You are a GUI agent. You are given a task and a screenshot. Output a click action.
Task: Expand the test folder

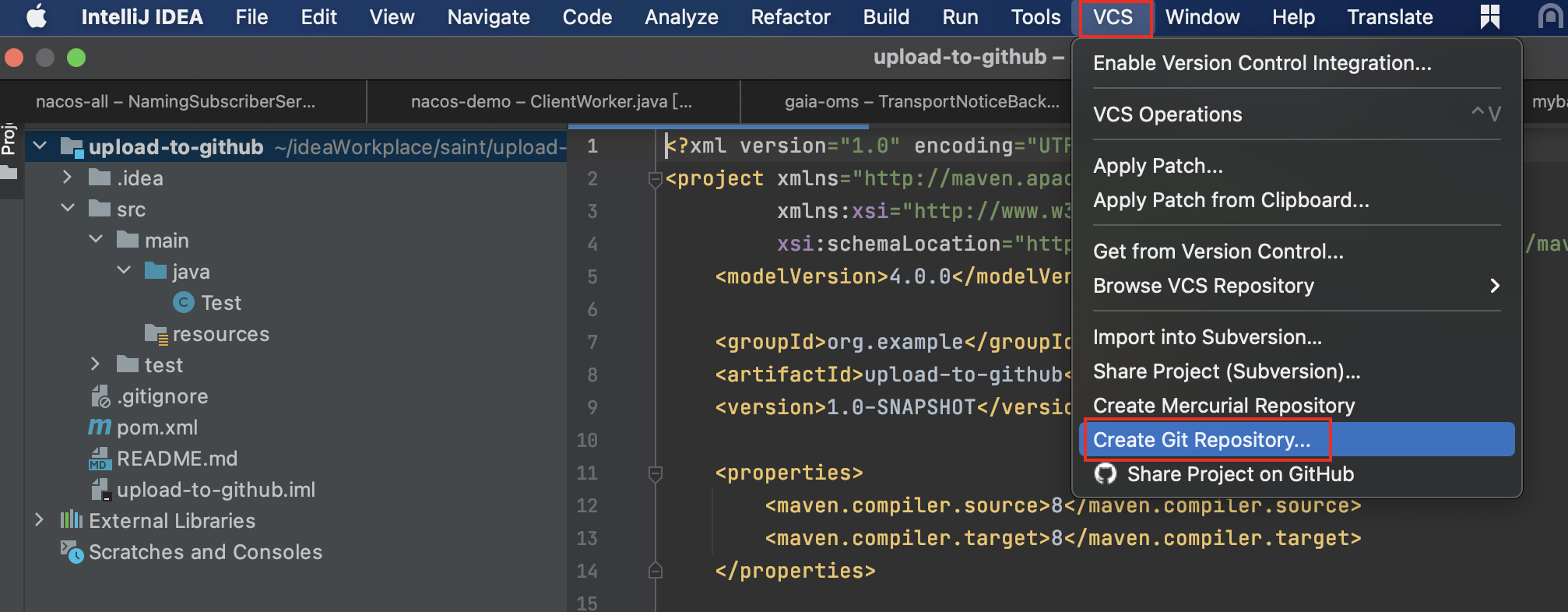click(96, 364)
